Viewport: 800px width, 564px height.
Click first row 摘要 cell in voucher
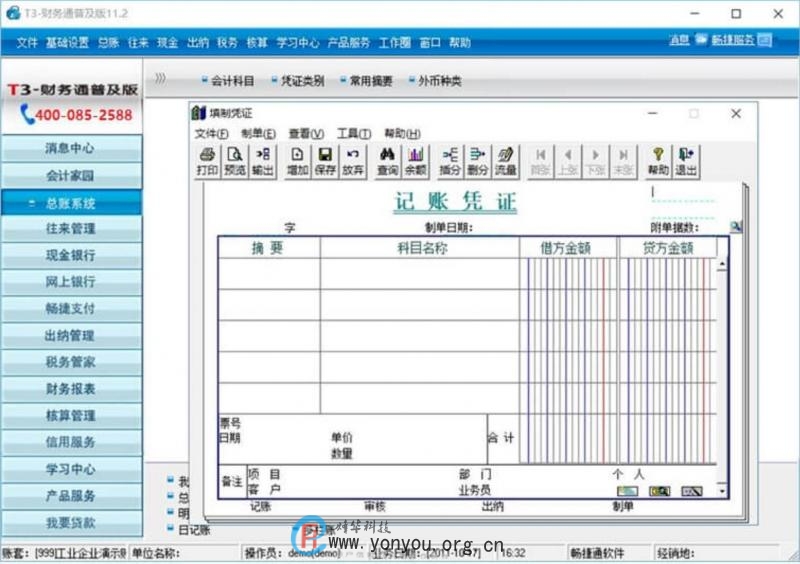269,274
